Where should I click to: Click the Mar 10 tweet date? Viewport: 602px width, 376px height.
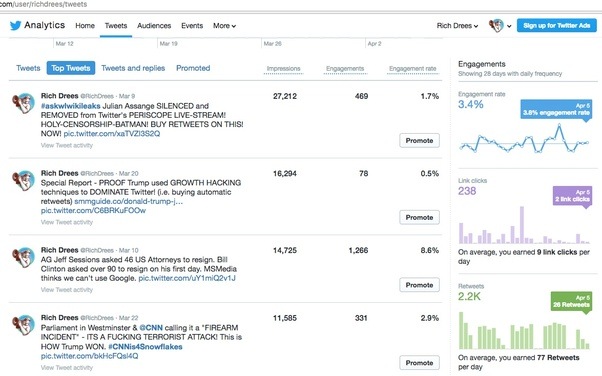pos(129,250)
